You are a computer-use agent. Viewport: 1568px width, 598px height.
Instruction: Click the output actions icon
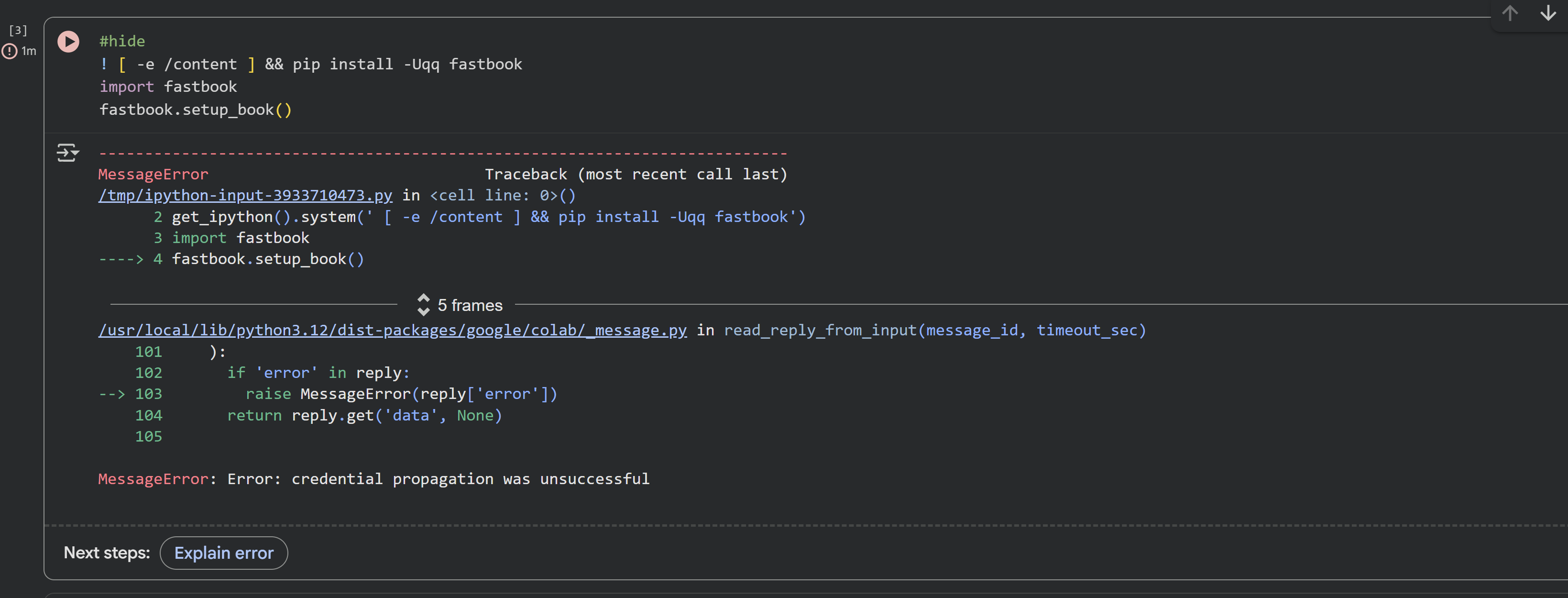[x=67, y=152]
